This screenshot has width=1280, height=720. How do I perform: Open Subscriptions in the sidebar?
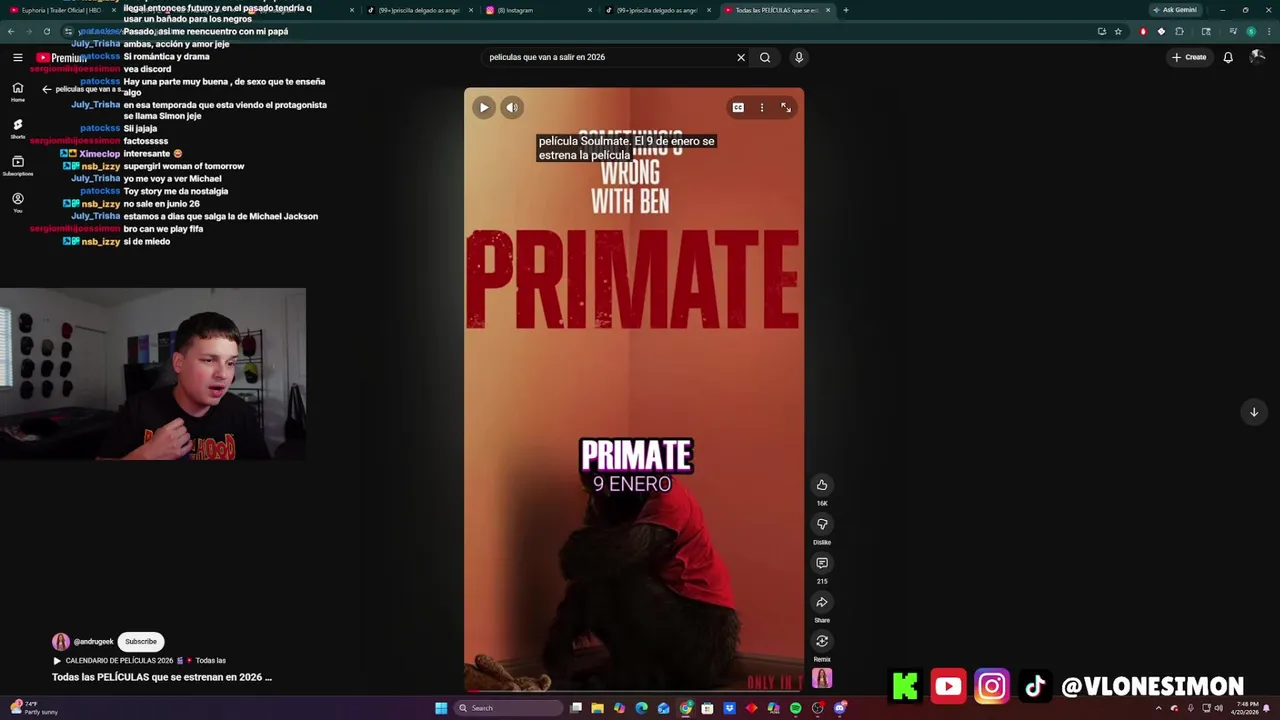[x=17, y=165]
